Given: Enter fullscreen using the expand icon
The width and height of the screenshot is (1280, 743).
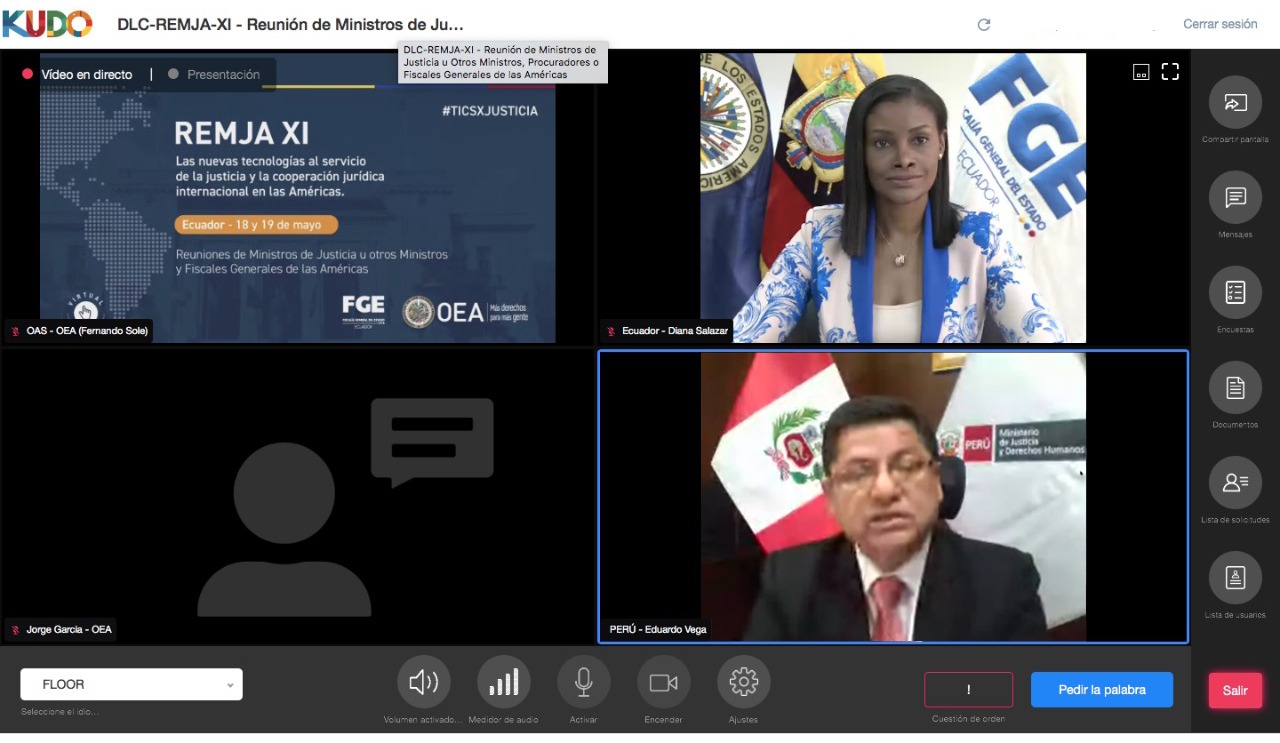Looking at the screenshot, I should pyautogui.click(x=1170, y=71).
